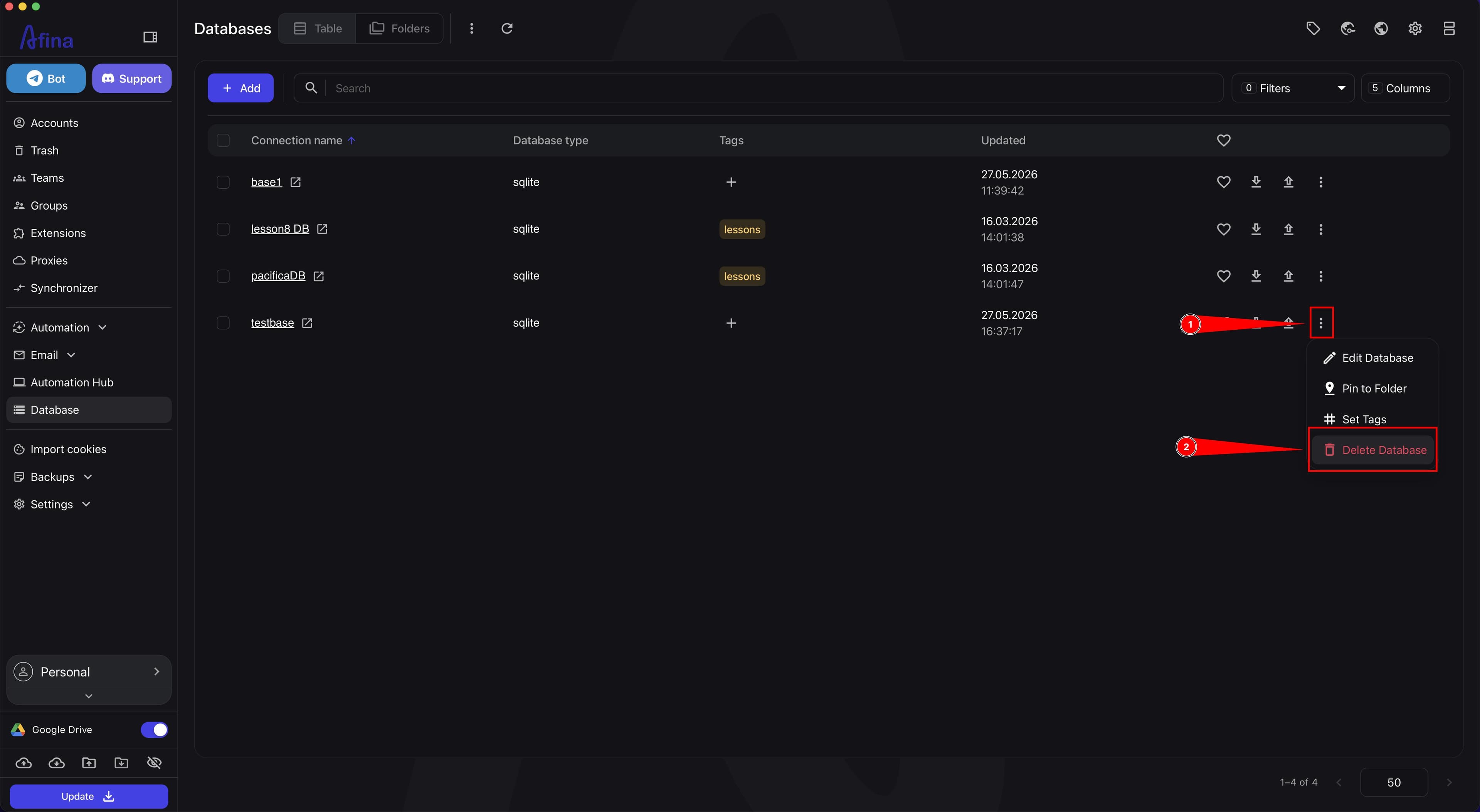Check the lesson8 DB row checkbox
The image size is (1480, 812).
(x=223, y=229)
